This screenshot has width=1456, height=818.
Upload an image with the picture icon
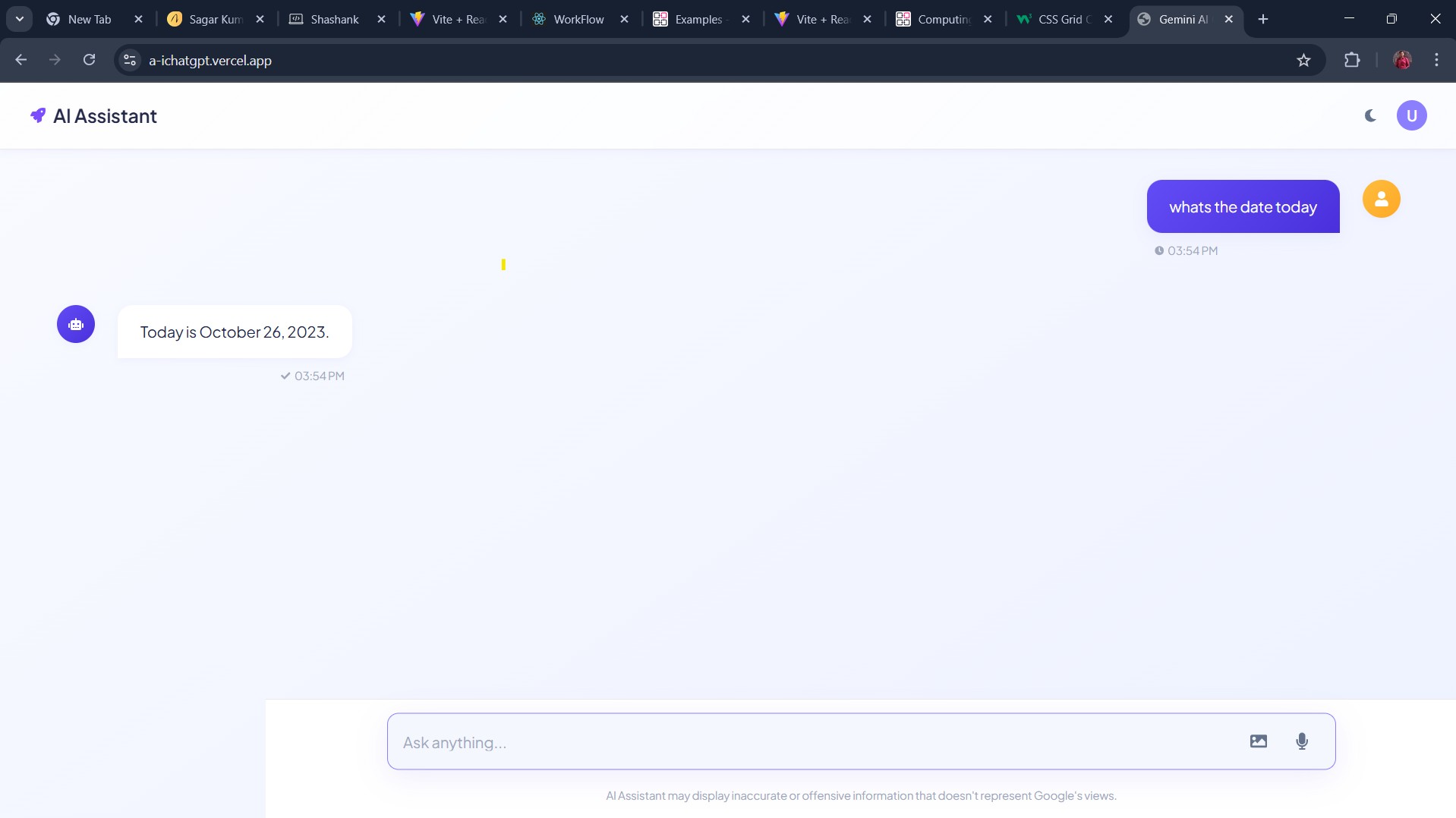(1258, 741)
